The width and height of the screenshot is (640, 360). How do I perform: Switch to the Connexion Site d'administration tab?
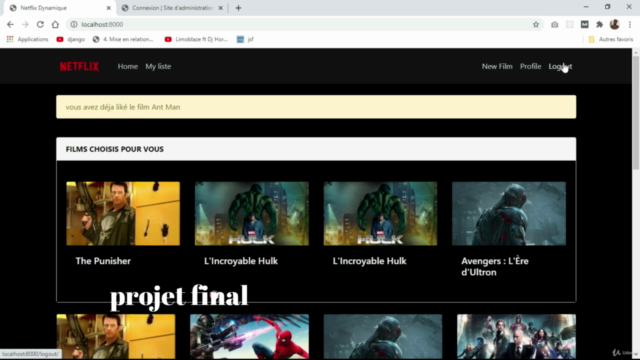point(172,8)
